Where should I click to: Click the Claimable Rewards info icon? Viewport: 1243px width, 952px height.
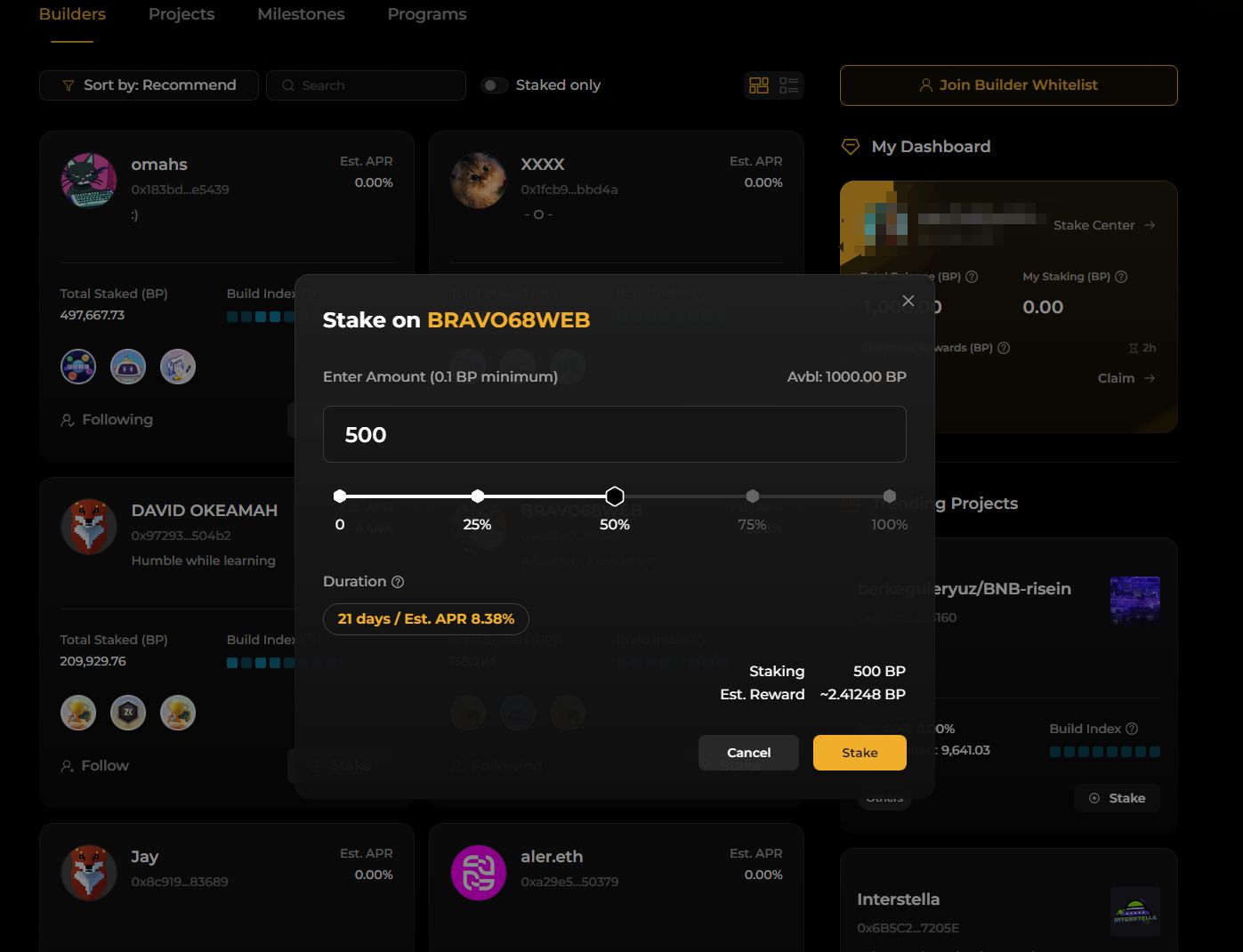[1004, 348]
